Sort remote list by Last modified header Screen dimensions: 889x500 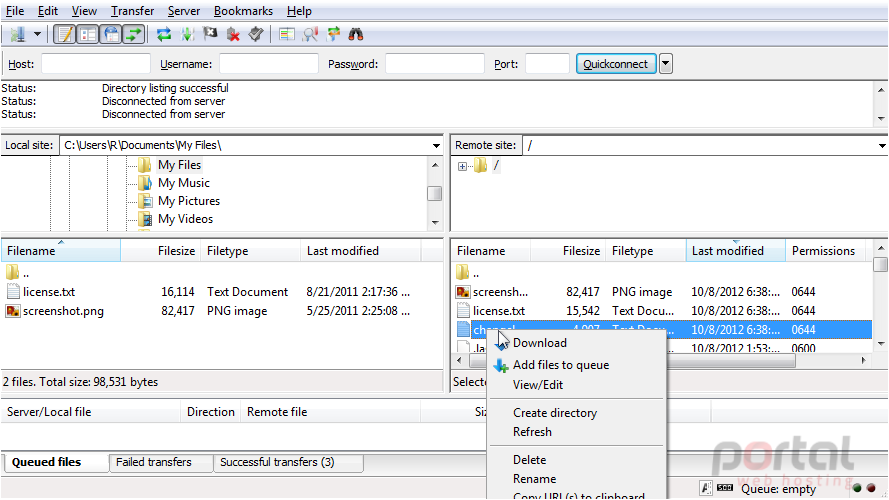(x=735, y=251)
